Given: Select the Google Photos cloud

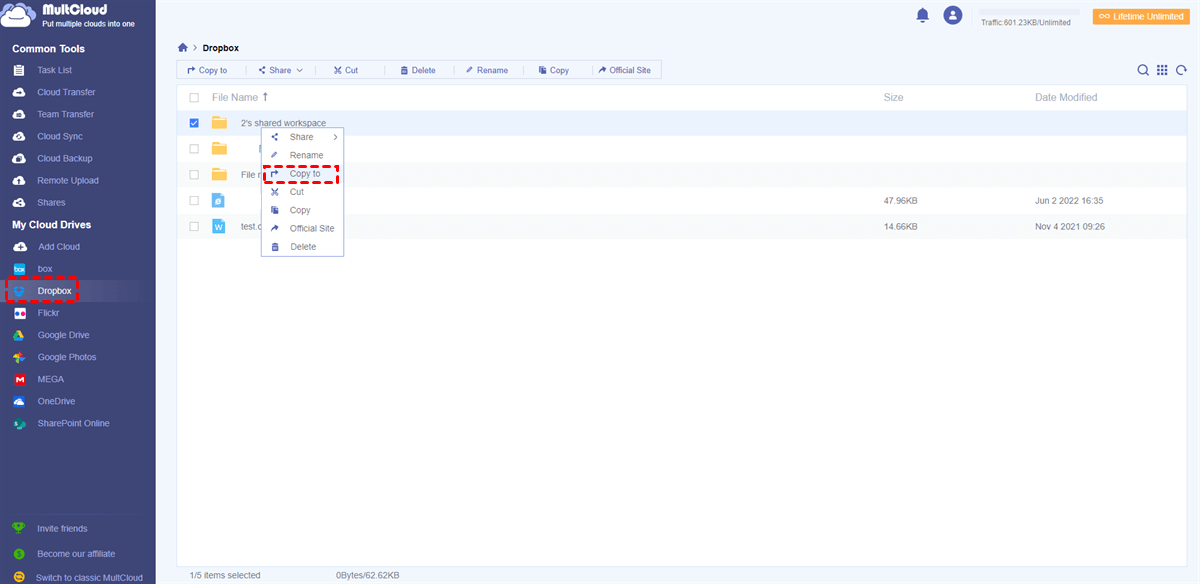Looking at the screenshot, I should pyautogui.click(x=66, y=357).
